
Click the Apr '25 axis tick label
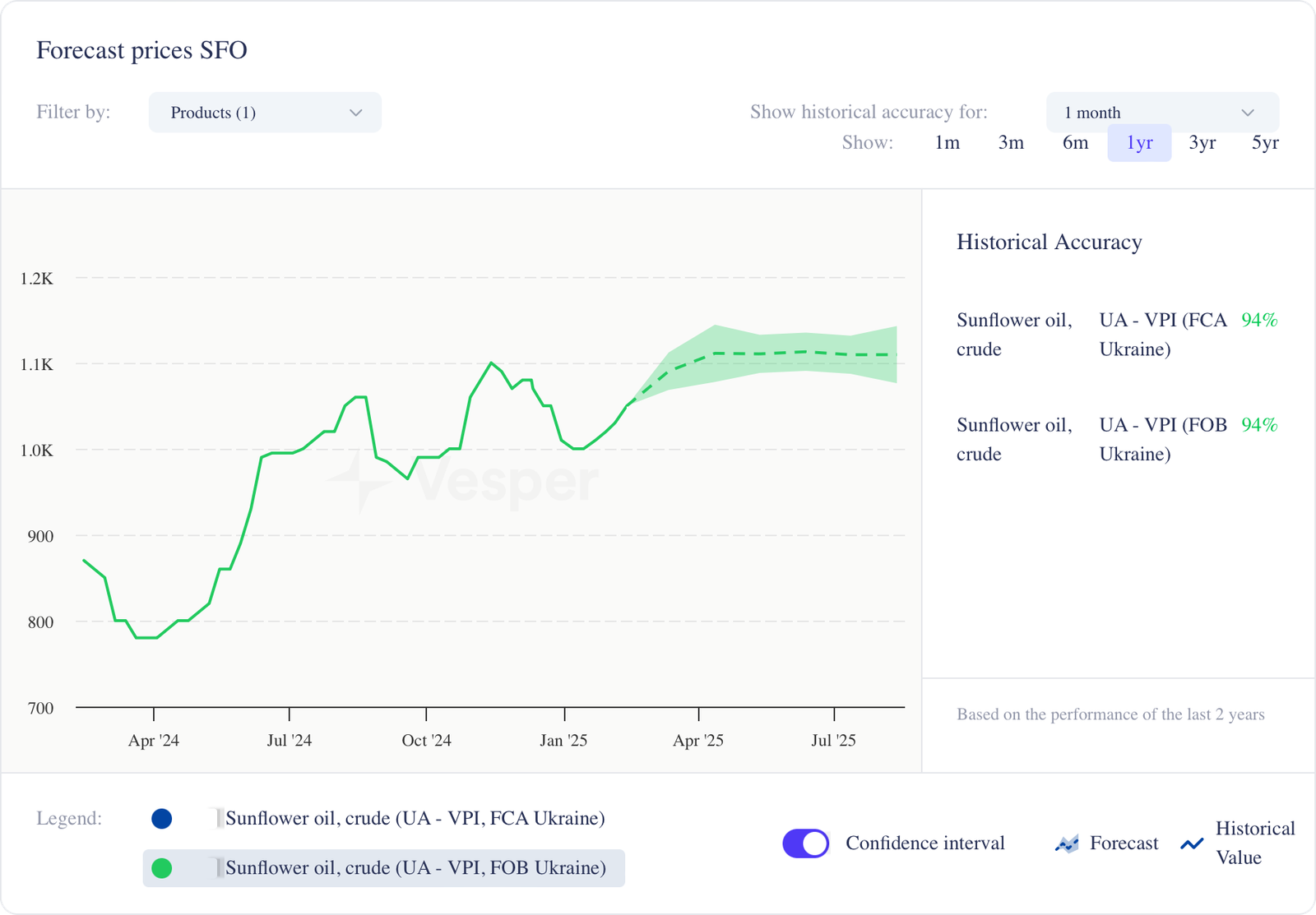pos(698,741)
